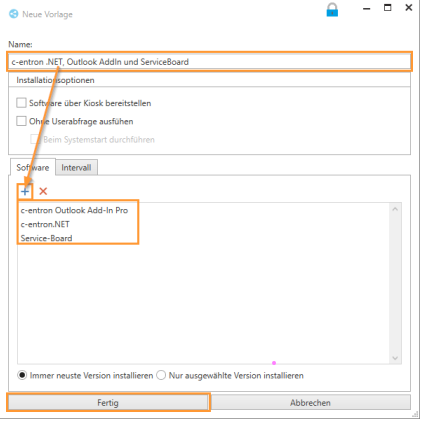426x422 pixels.
Task: Click the scroll down arrow in software list
Action: (x=395, y=358)
